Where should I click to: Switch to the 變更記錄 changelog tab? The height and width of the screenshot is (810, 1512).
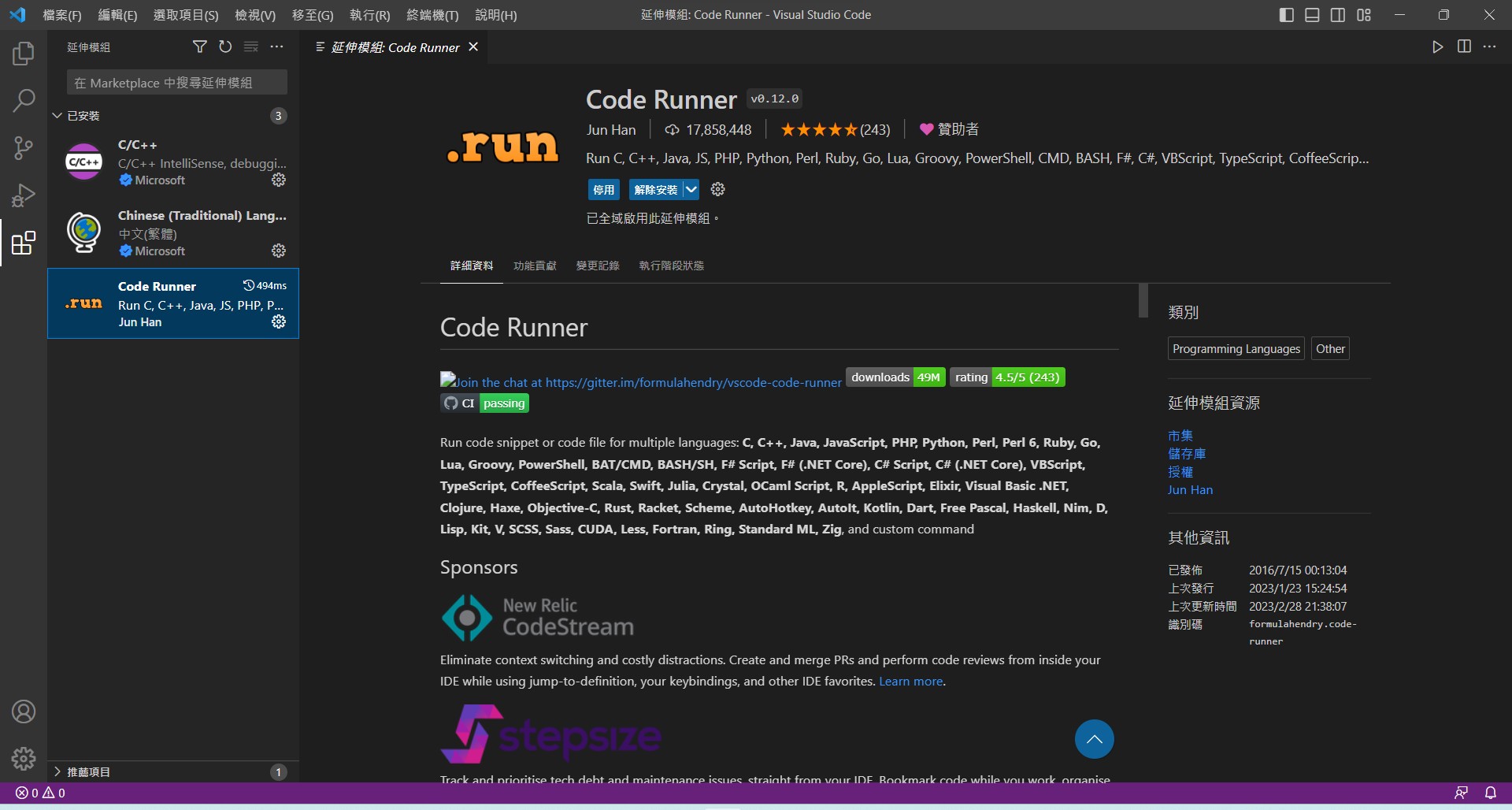[x=598, y=266]
